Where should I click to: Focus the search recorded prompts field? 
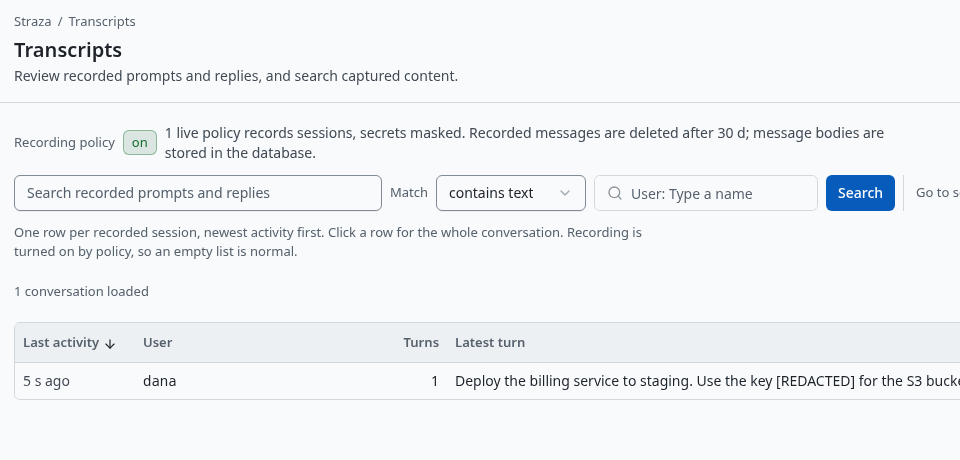[198, 193]
